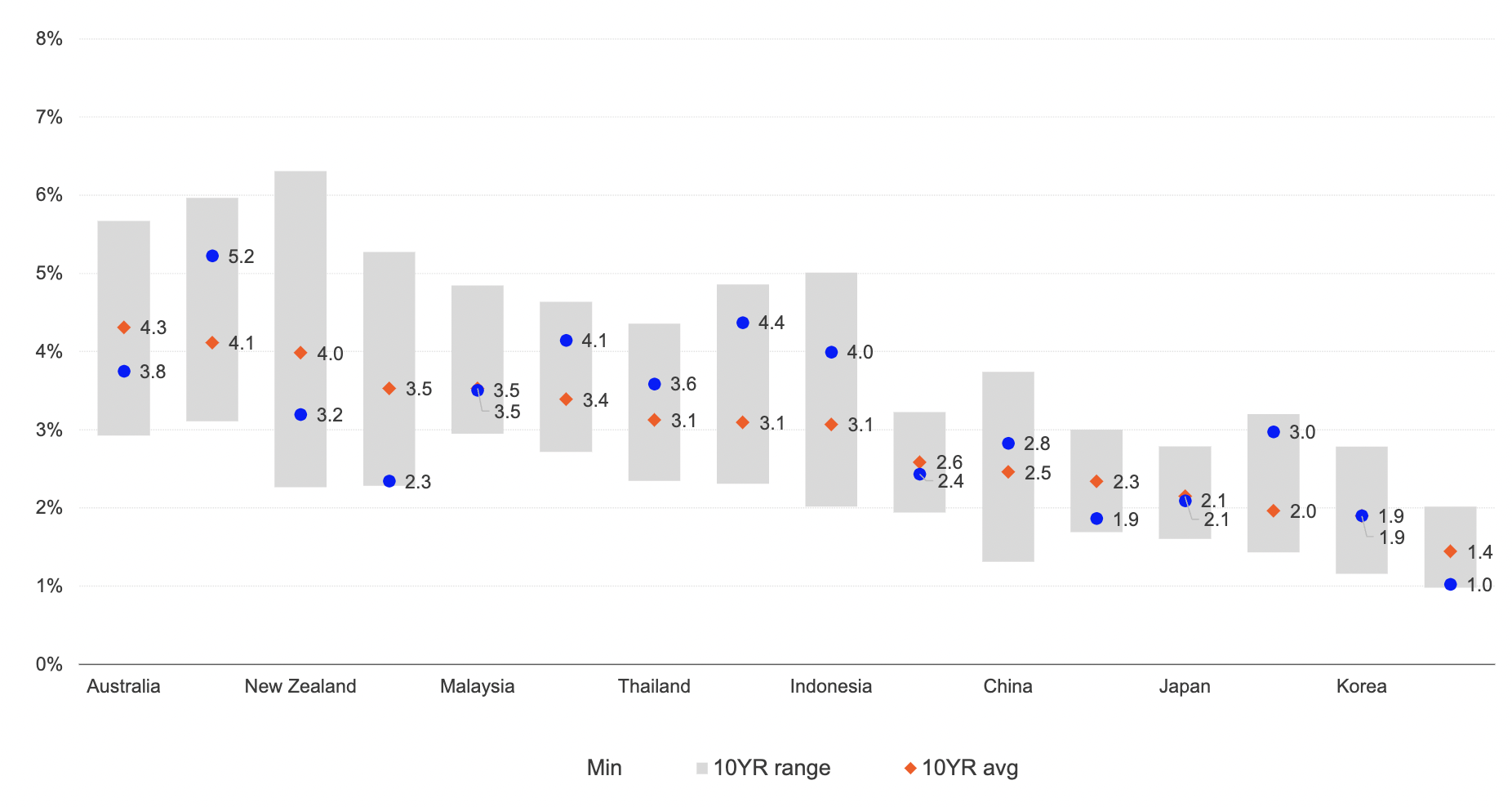Select the Indonesia axis label
The image size is (1512, 807).
831,687
